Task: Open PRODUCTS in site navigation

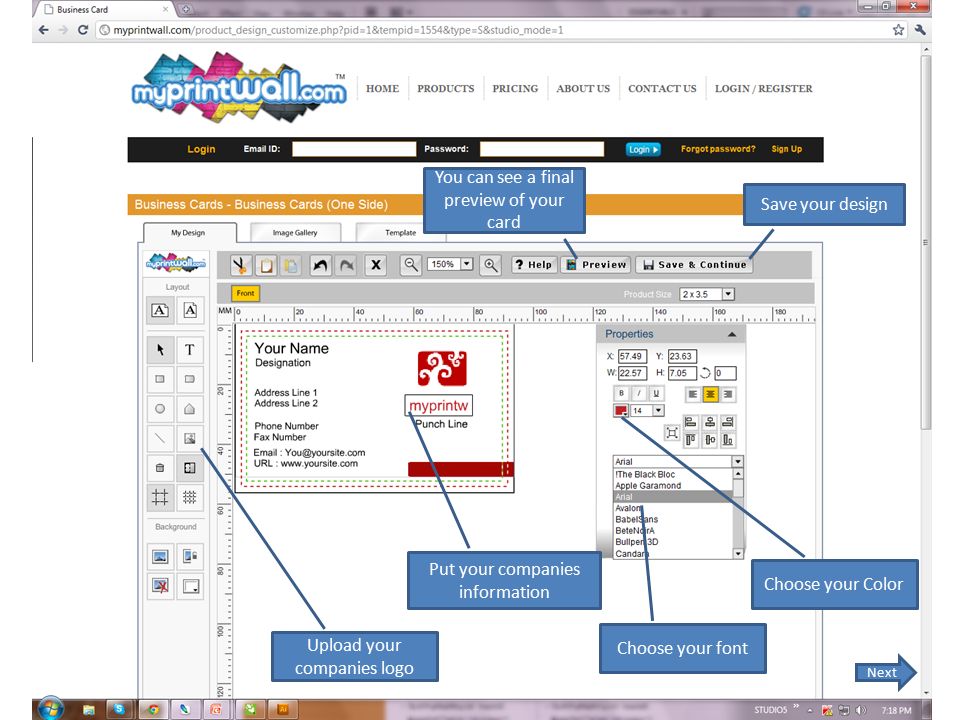Action: point(446,88)
